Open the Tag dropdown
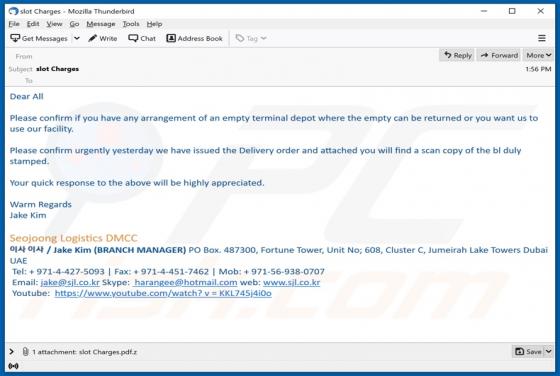Viewport: 560px width, 376px height. click(x=251, y=38)
